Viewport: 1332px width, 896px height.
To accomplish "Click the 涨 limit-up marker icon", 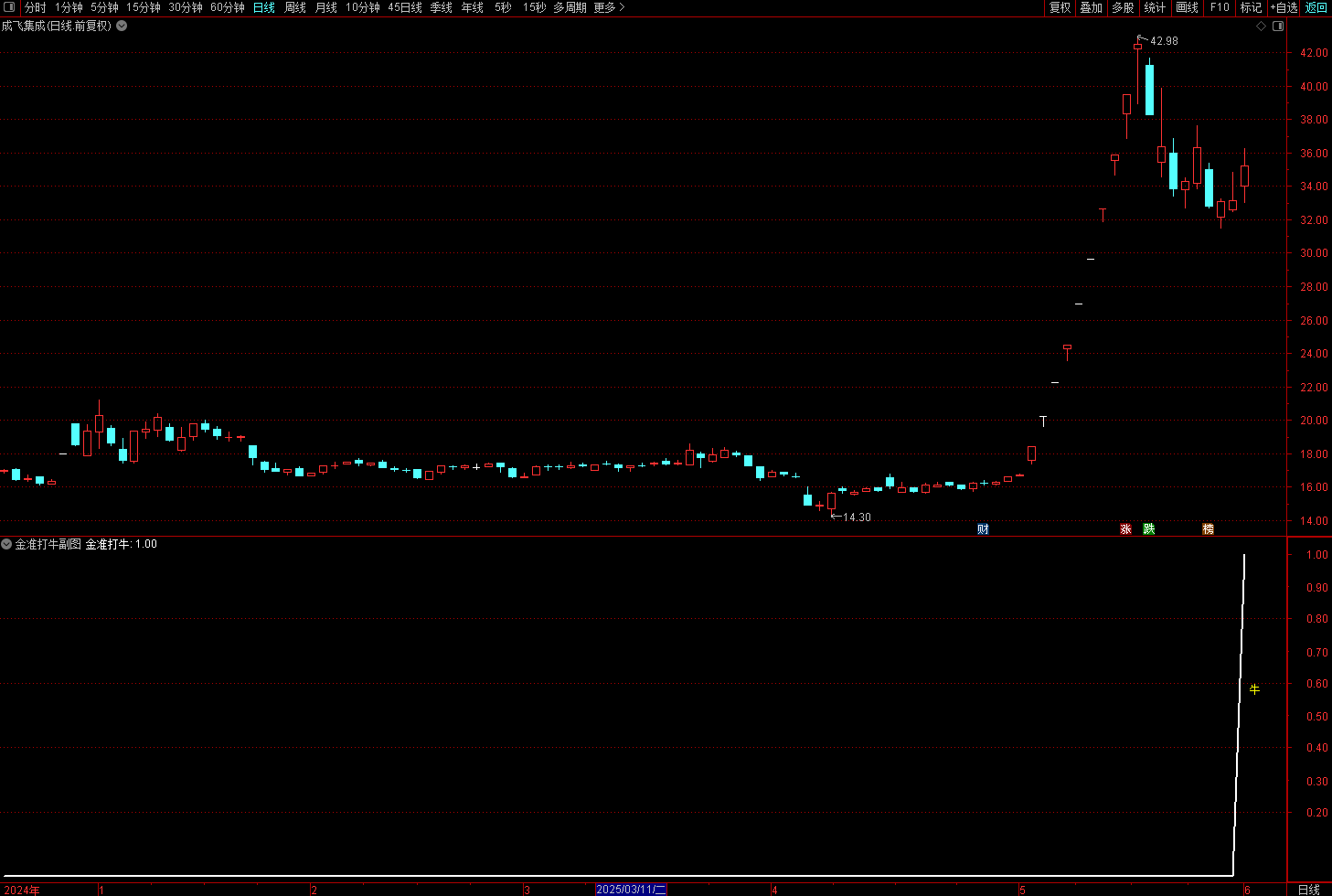I will click(1125, 529).
